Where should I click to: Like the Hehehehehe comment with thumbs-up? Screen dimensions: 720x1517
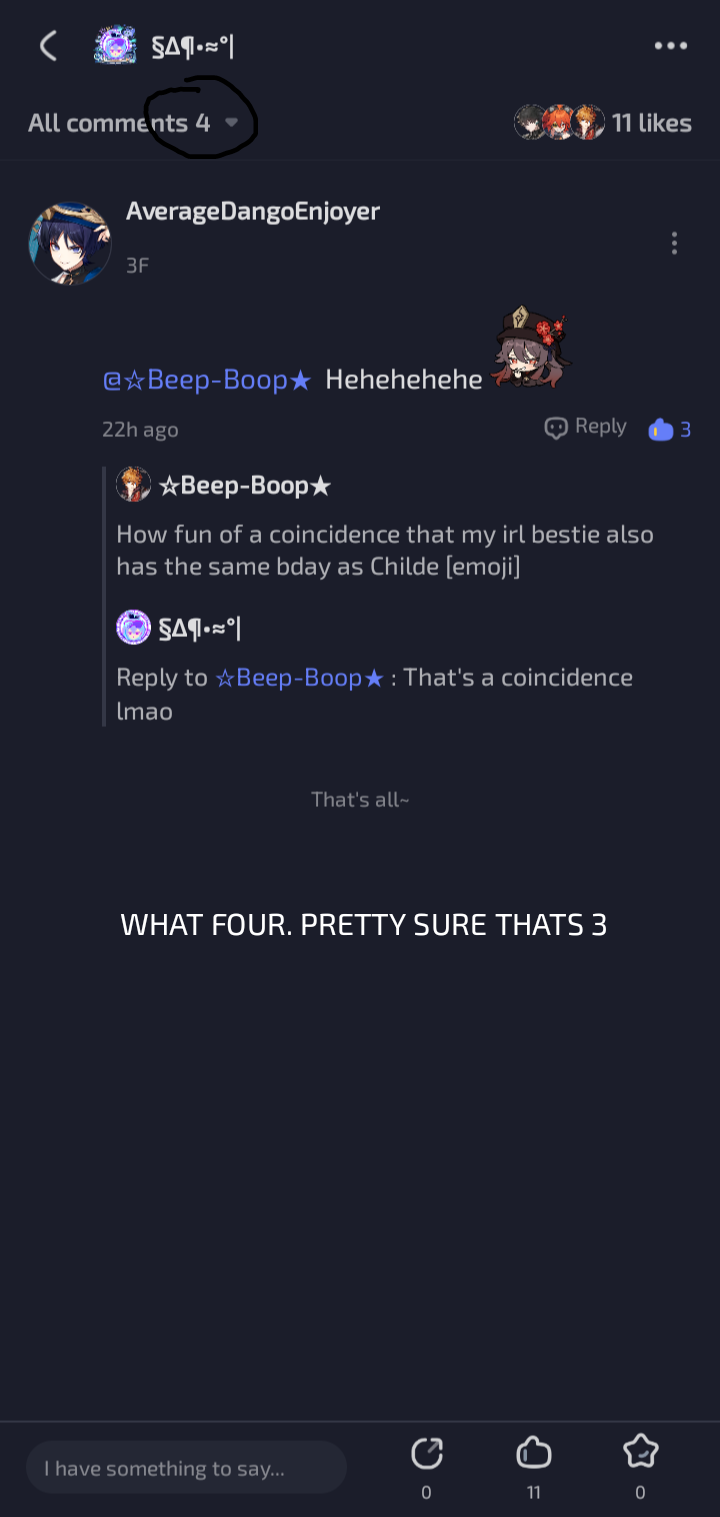coord(660,430)
